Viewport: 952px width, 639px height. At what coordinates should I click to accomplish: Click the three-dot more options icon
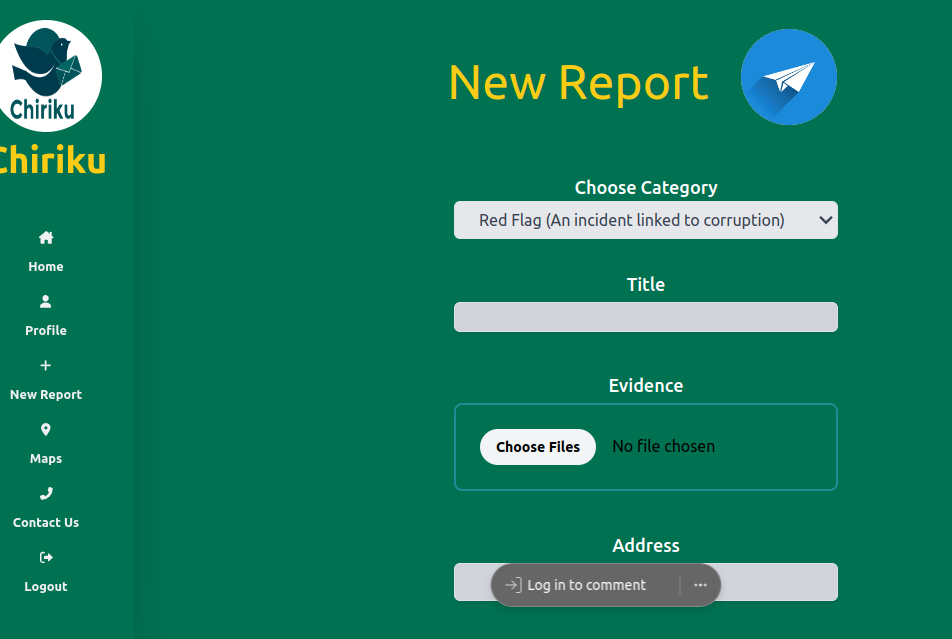[700, 585]
